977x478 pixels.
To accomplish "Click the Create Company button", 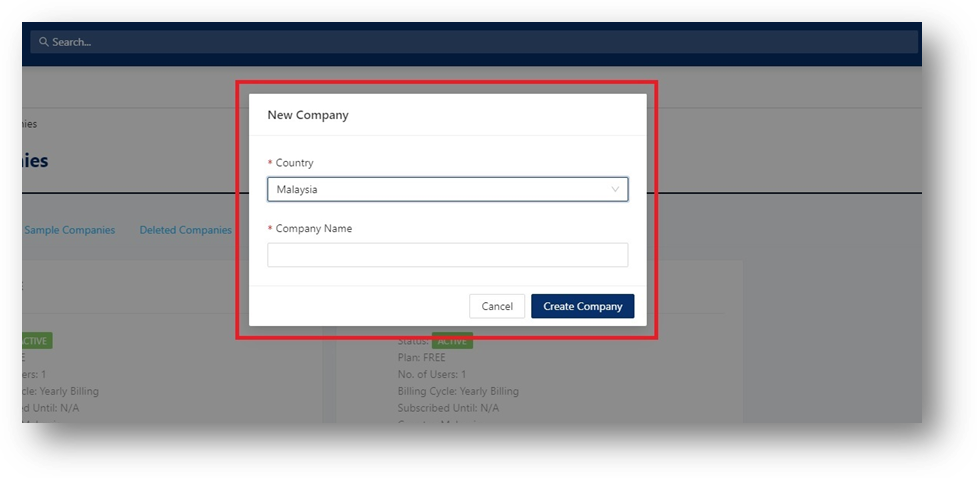I will [583, 306].
